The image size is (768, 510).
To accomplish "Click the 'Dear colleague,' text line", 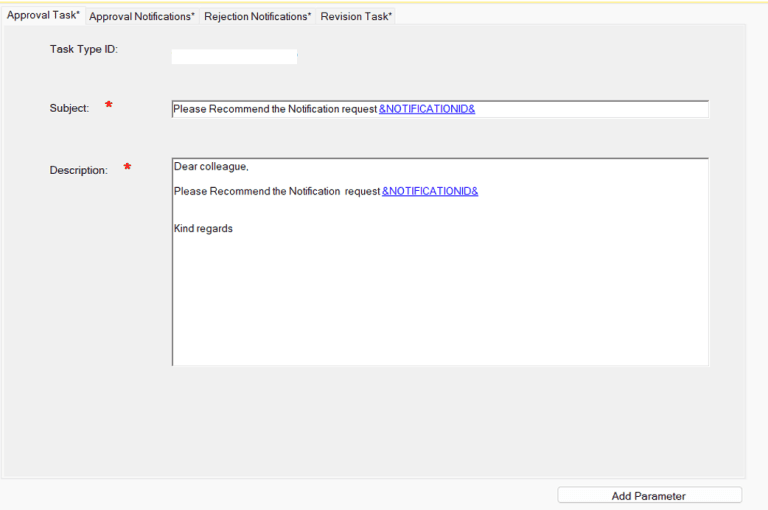I will pos(211,167).
